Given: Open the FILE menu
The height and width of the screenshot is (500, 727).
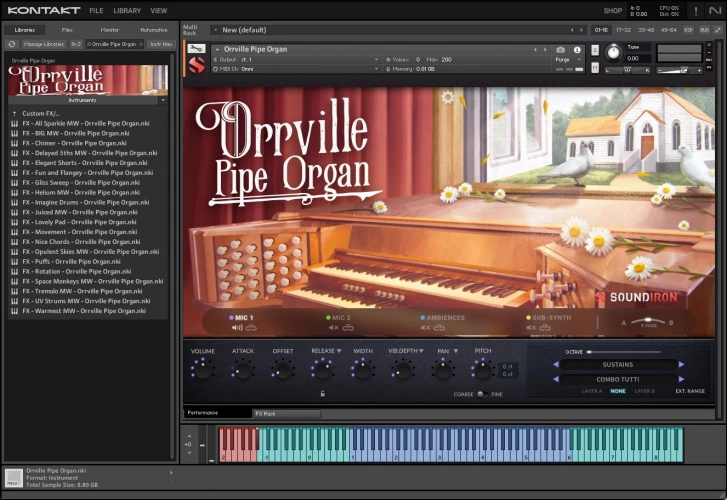Looking at the screenshot, I should [97, 10].
